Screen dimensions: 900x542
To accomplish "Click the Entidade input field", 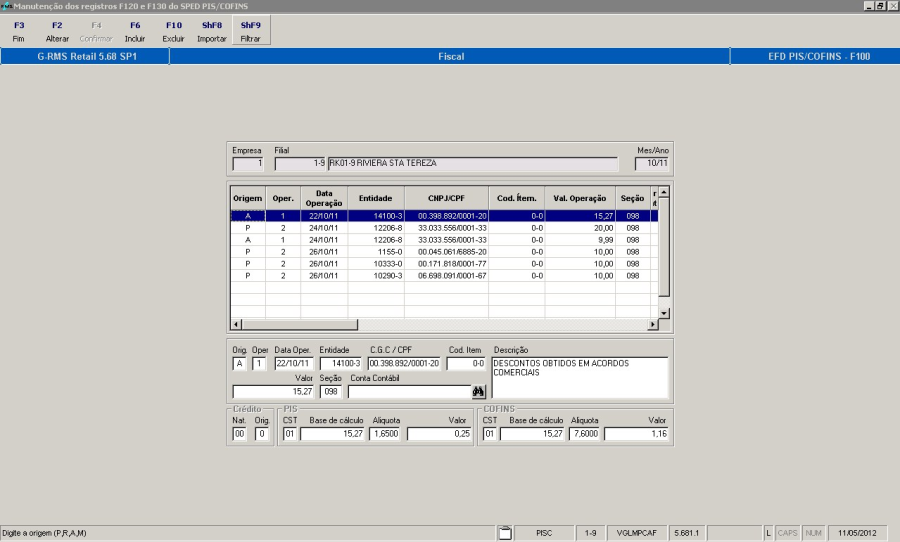I will pyautogui.click(x=341, y=363).
